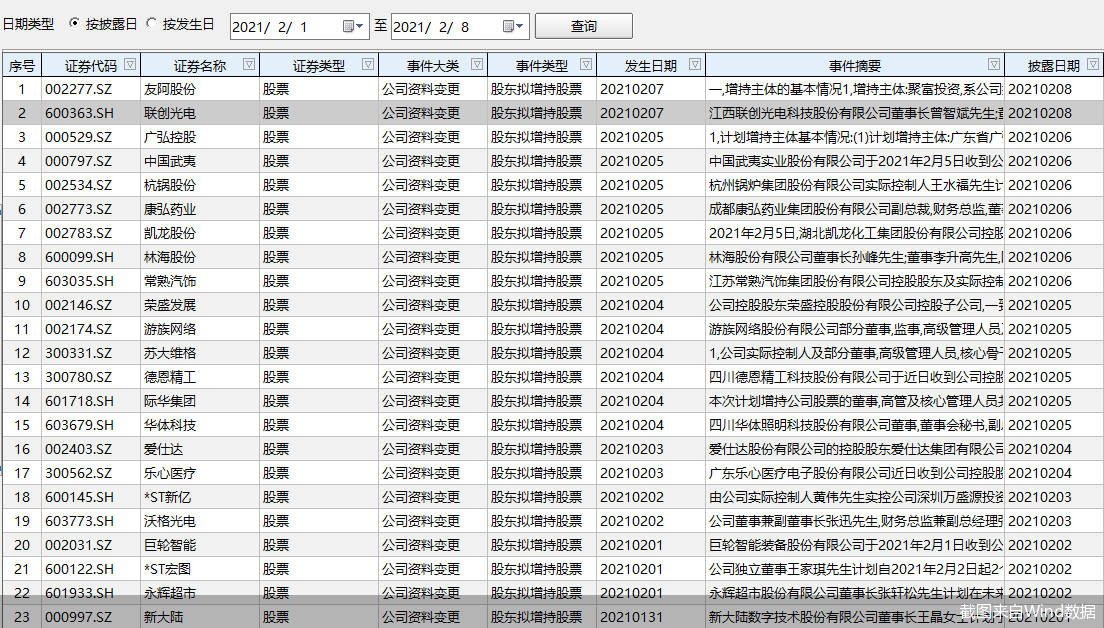The height and width of the screenshot is (628, 1104).
Task: Select code 603679.SH cell
Action: pos(91,425)
